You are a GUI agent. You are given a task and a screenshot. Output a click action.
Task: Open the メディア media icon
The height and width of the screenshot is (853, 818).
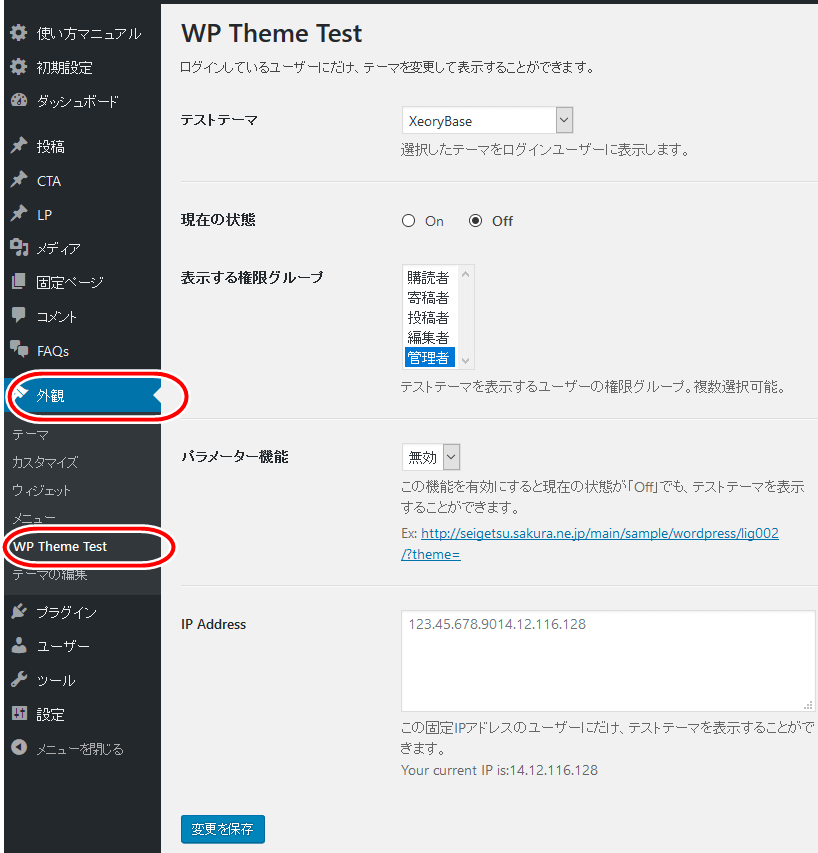point(18,248)
